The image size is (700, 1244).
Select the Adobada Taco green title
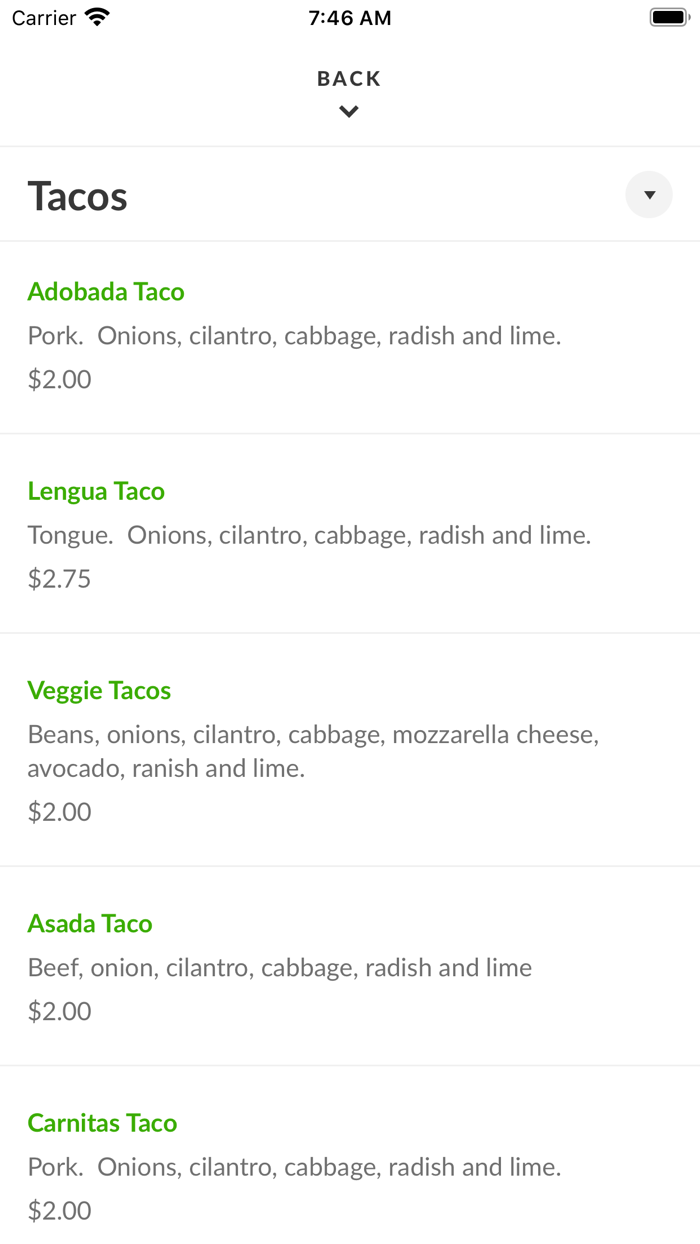105,291
